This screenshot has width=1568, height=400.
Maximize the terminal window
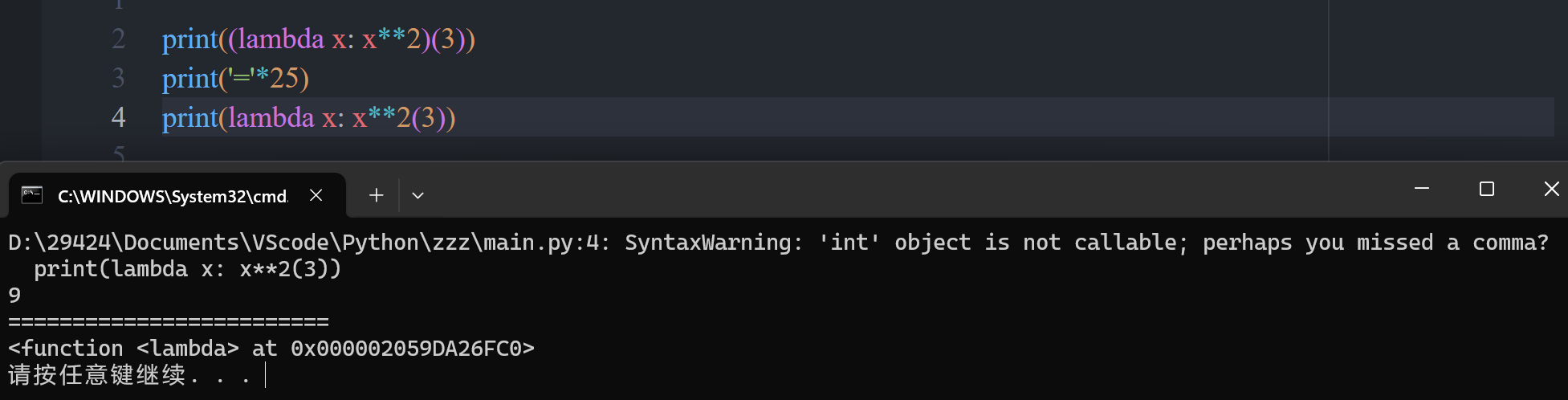click(x=1487, y=188)
